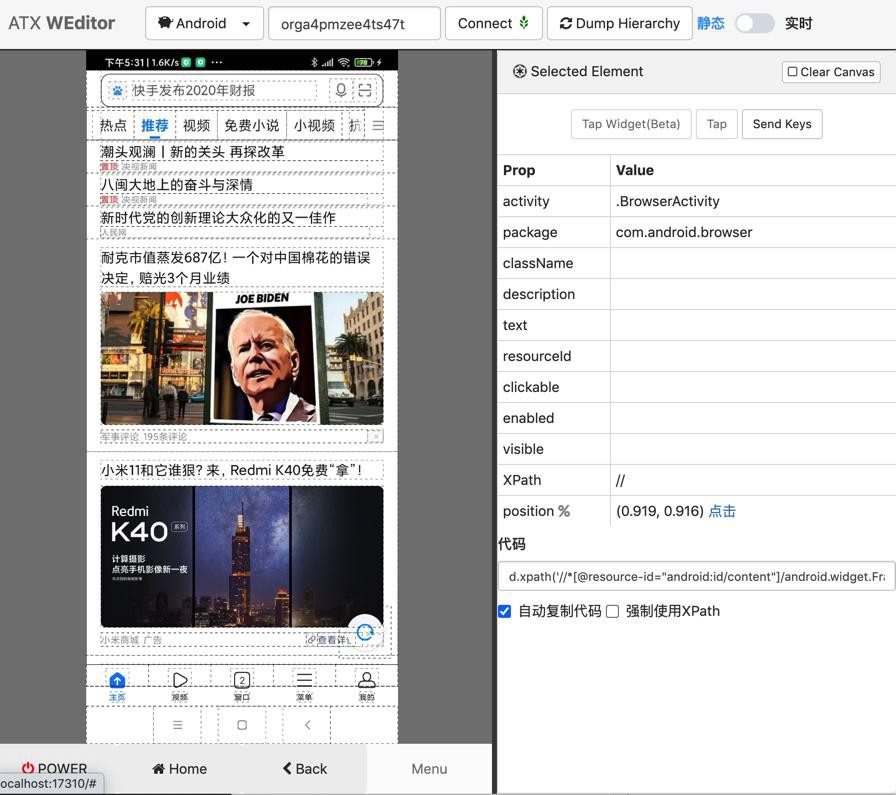Click Tap Widget(Beta) button
This screenshot has width=896, height=795.
pos(631,124)
